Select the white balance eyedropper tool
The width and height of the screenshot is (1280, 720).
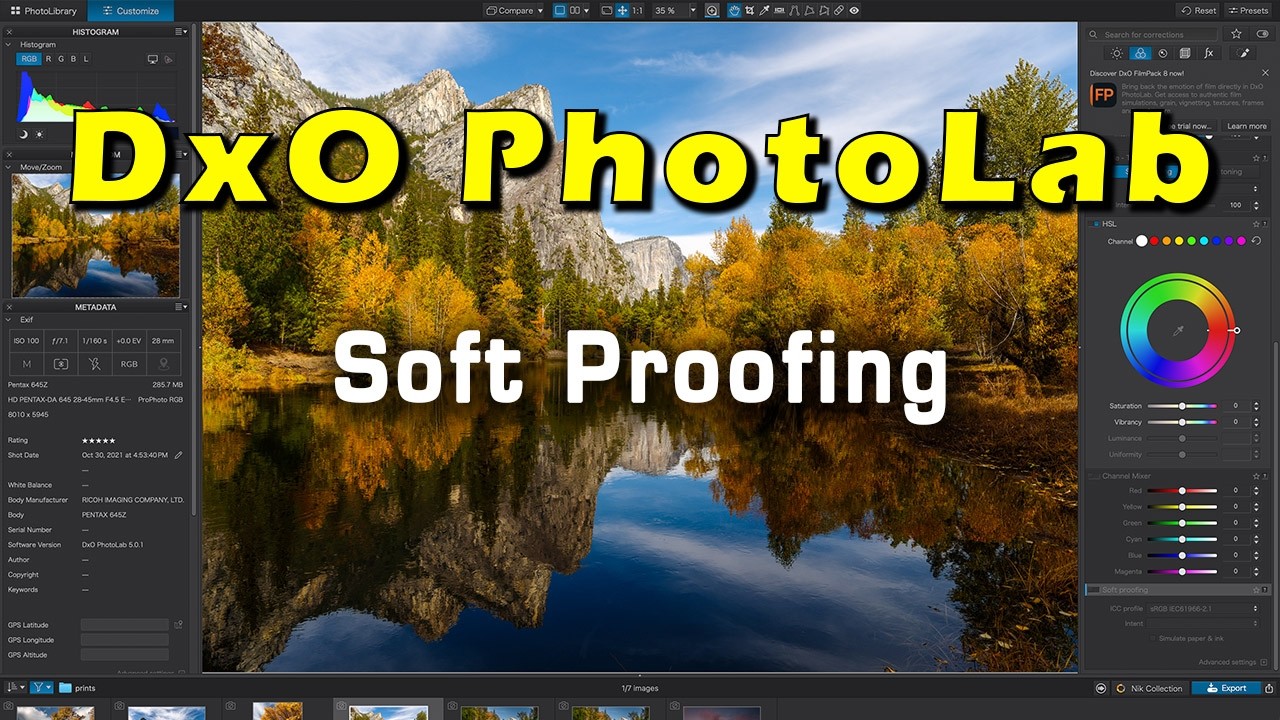tap(765, 10)
